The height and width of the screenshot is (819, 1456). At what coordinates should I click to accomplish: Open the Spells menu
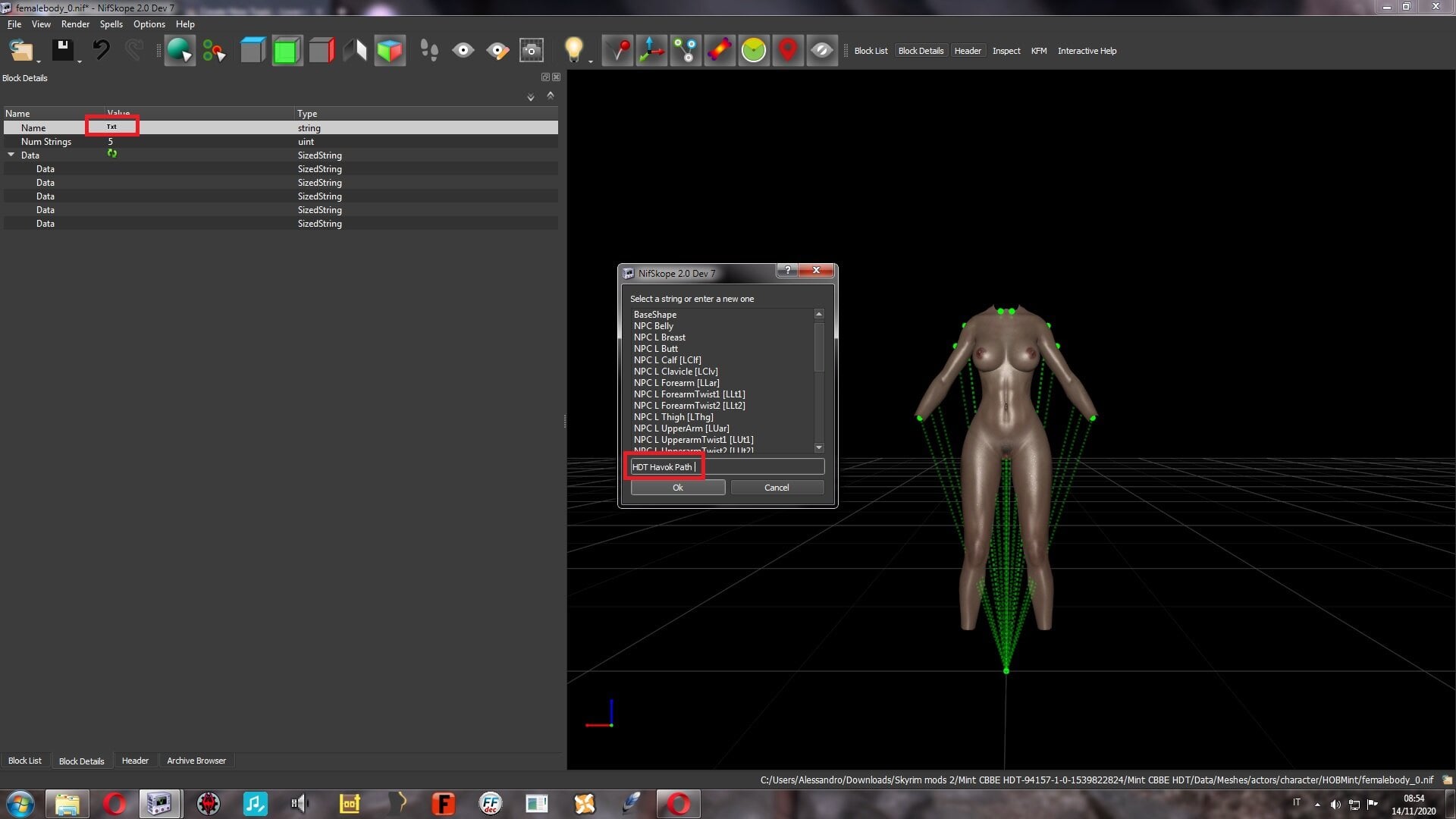point(111,24)
